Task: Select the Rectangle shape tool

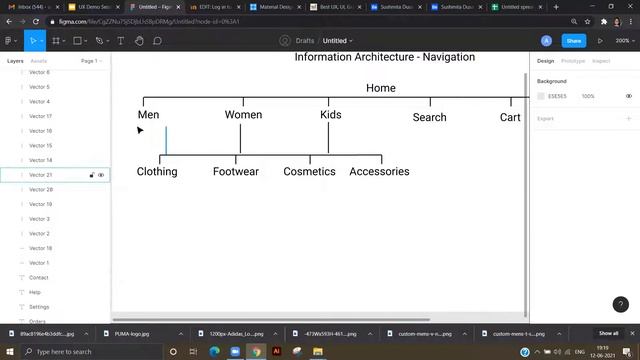Action: pyautogui.click(x=77, y=41)
